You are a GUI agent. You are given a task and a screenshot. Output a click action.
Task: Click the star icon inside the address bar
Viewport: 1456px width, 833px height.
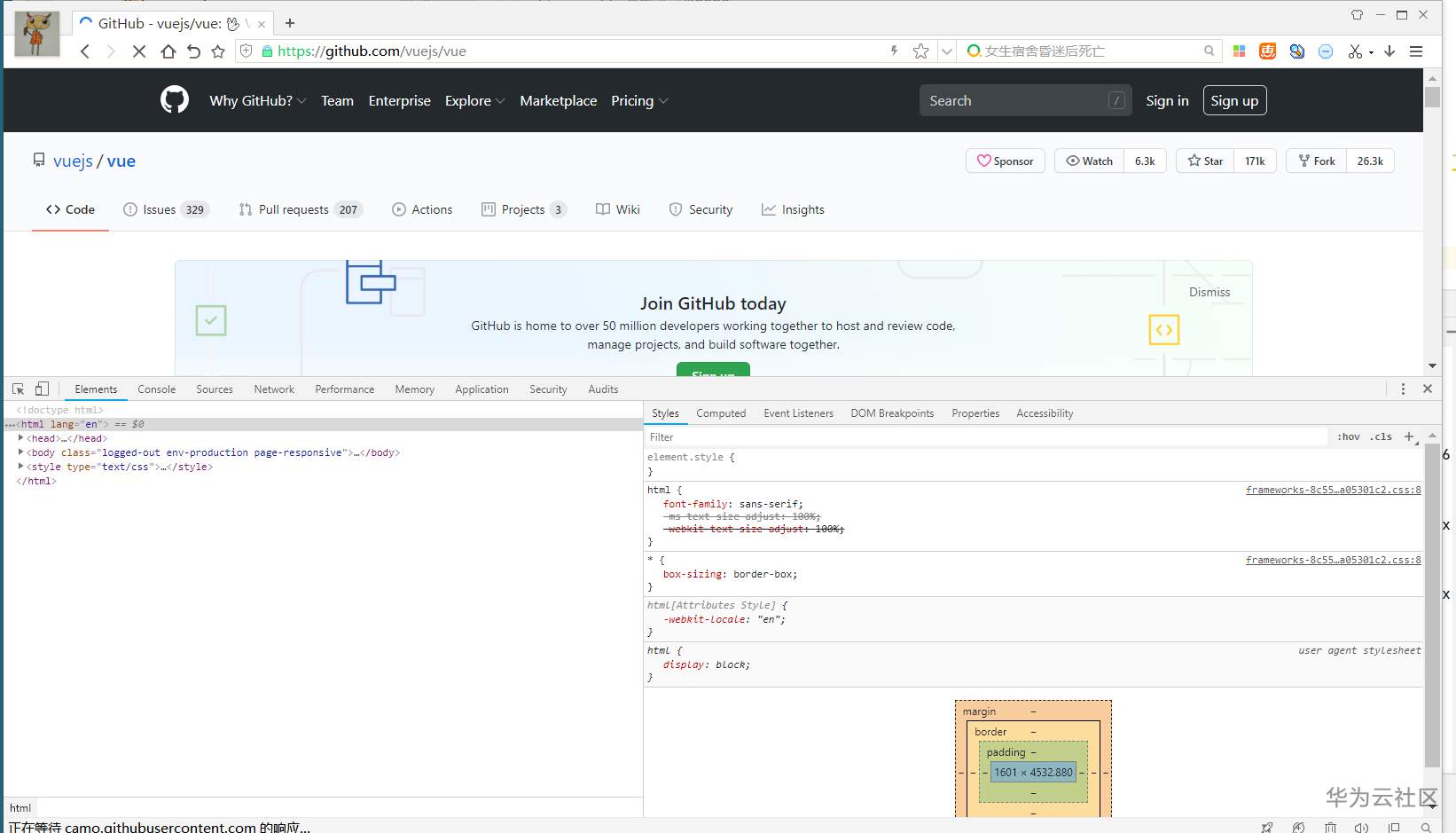tap(921, 51)
